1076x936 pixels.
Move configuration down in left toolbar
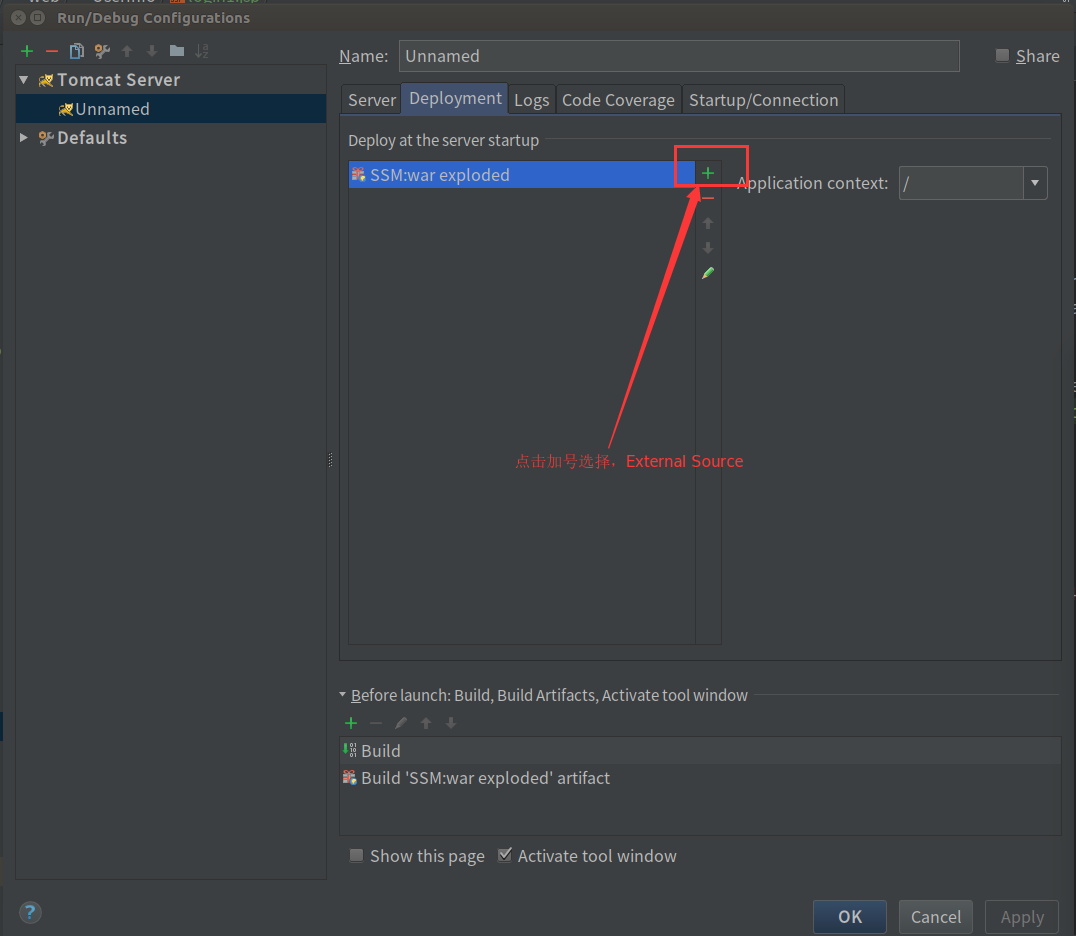click(152, 51)
